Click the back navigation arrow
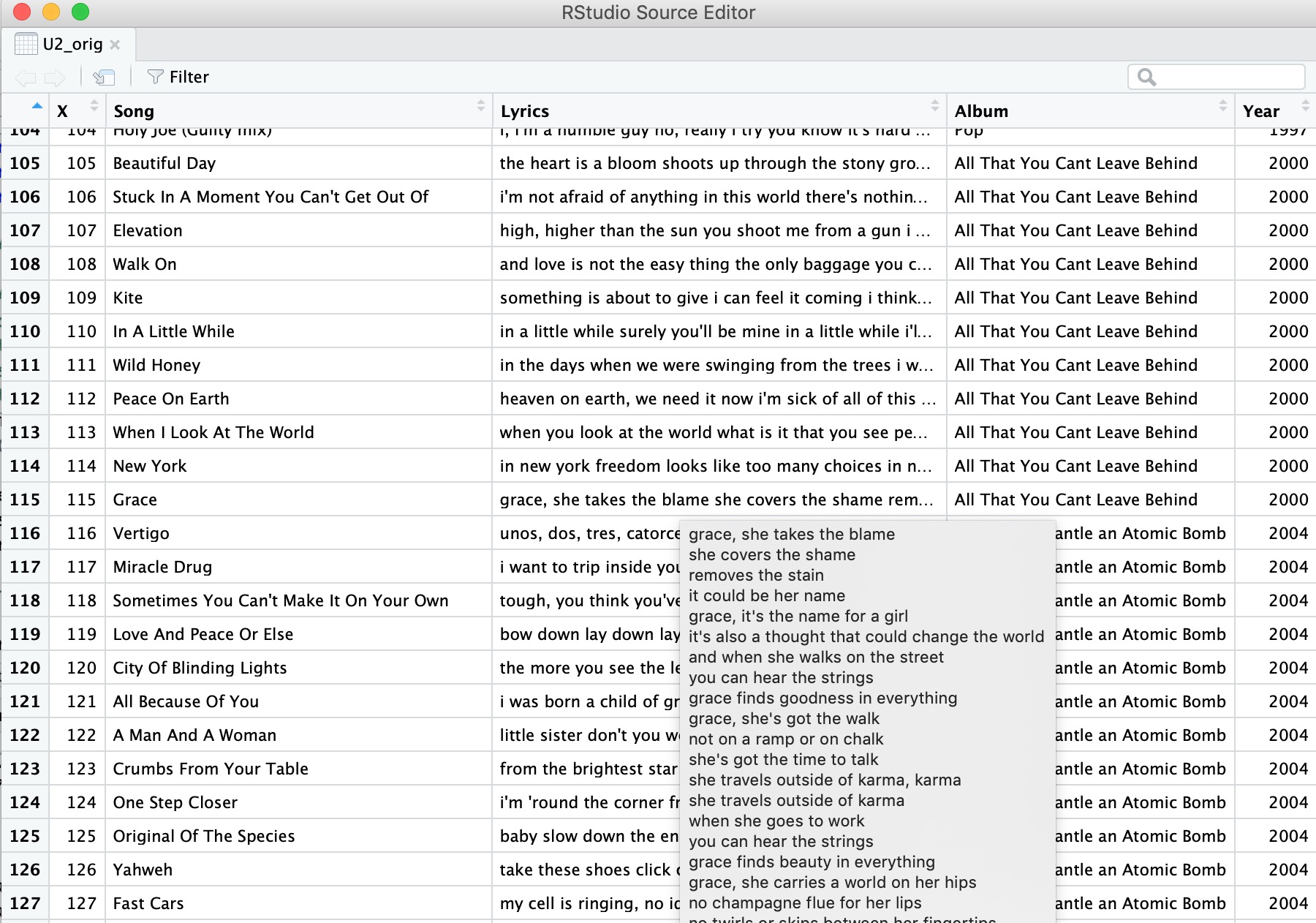The height and width of the screenshot is (923, 1316). coord(26,78)
